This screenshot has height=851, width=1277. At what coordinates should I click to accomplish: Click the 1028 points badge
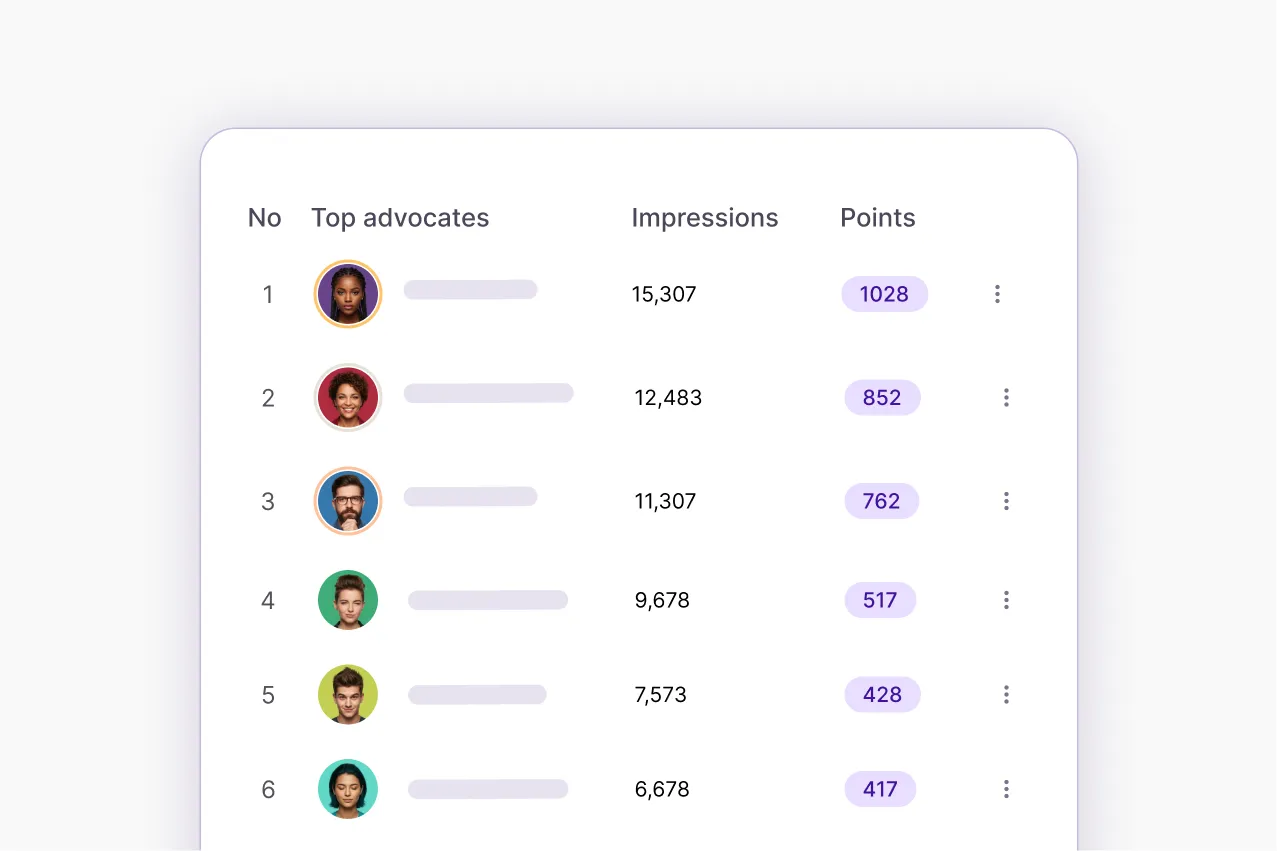884,294
